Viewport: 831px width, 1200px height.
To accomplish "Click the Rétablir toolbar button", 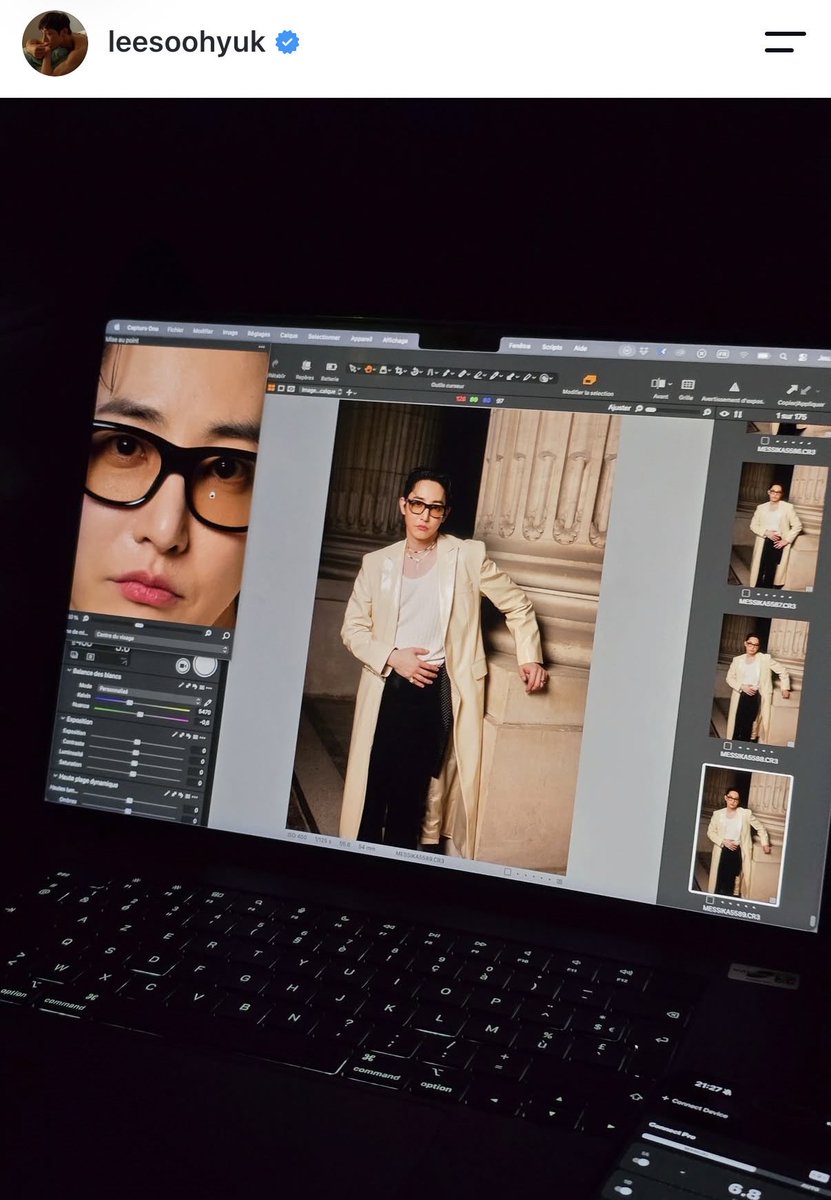I will click(277, 368).
